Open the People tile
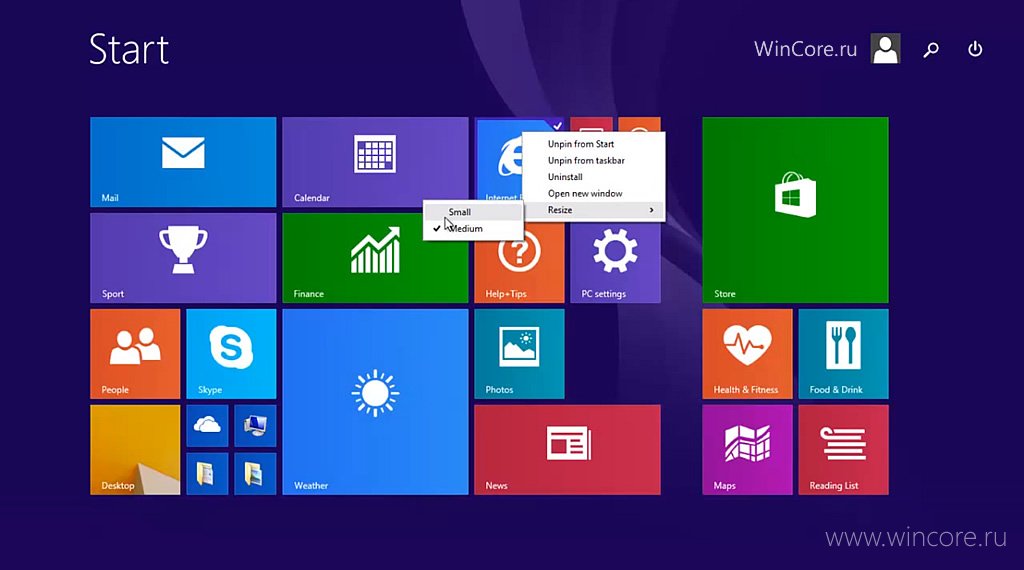 [x=135, y=354]
